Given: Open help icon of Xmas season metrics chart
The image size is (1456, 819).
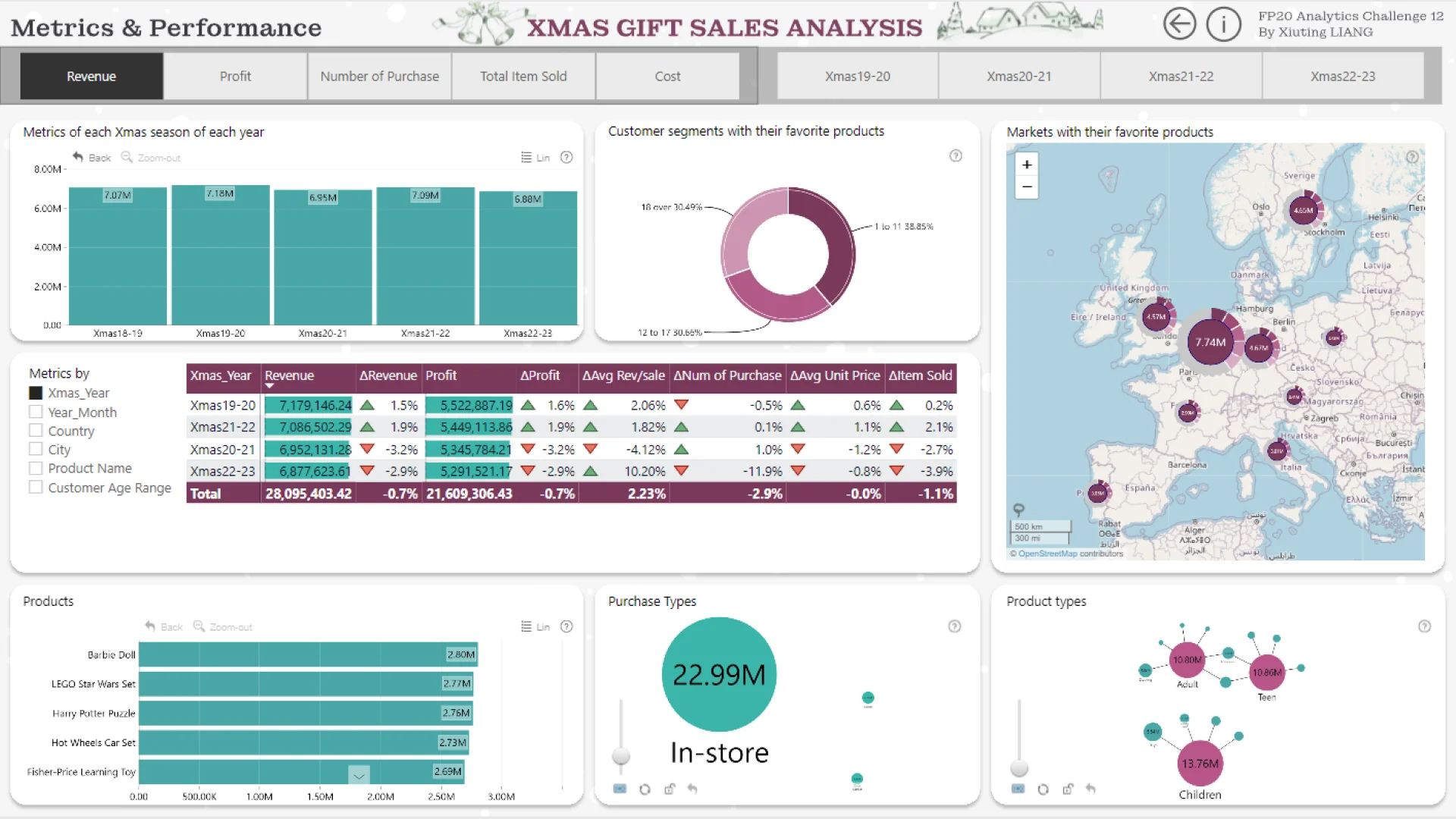Looking at the screenshot, I should point(566,157).
